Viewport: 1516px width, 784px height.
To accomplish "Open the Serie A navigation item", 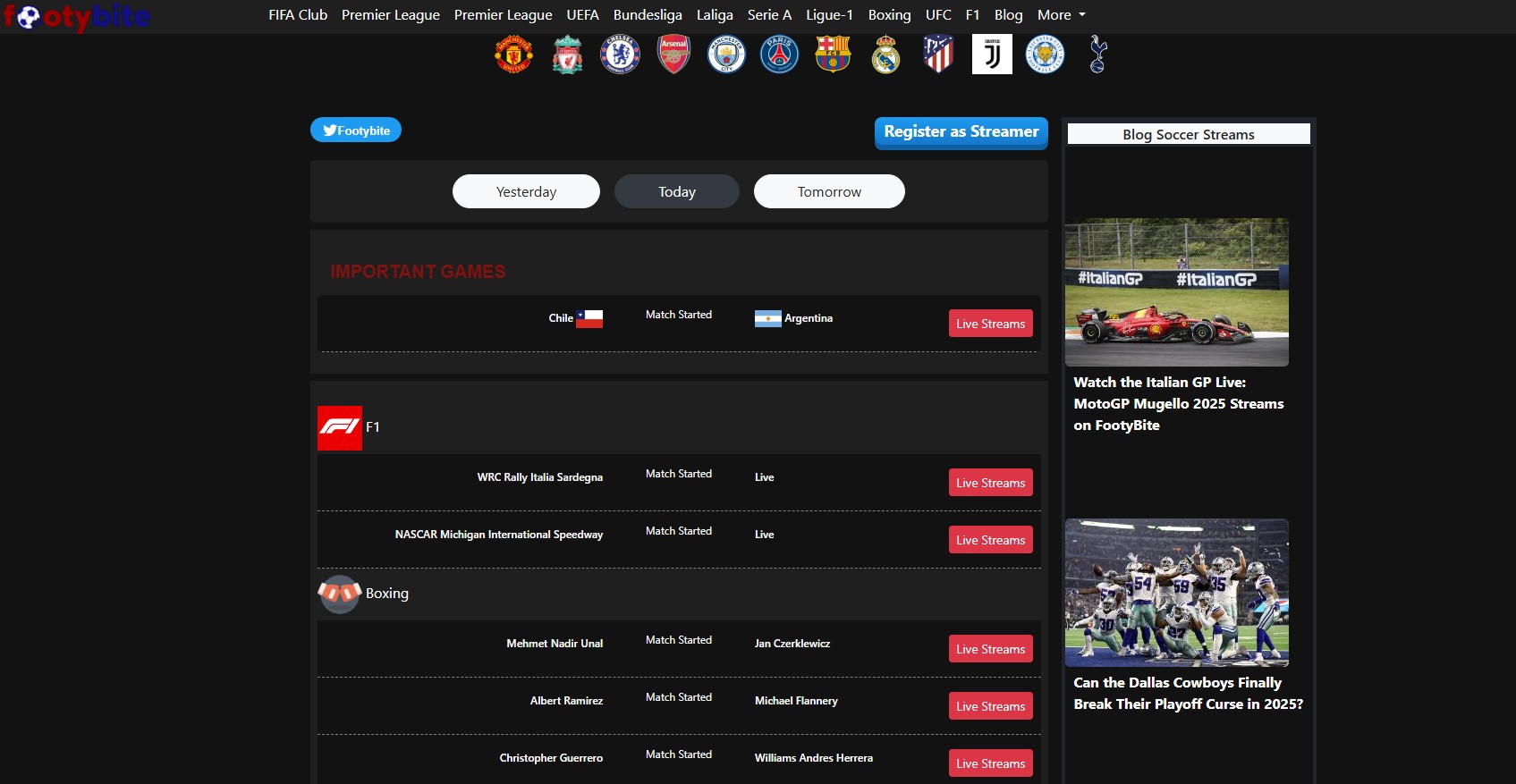I will (x=770, y=15).
